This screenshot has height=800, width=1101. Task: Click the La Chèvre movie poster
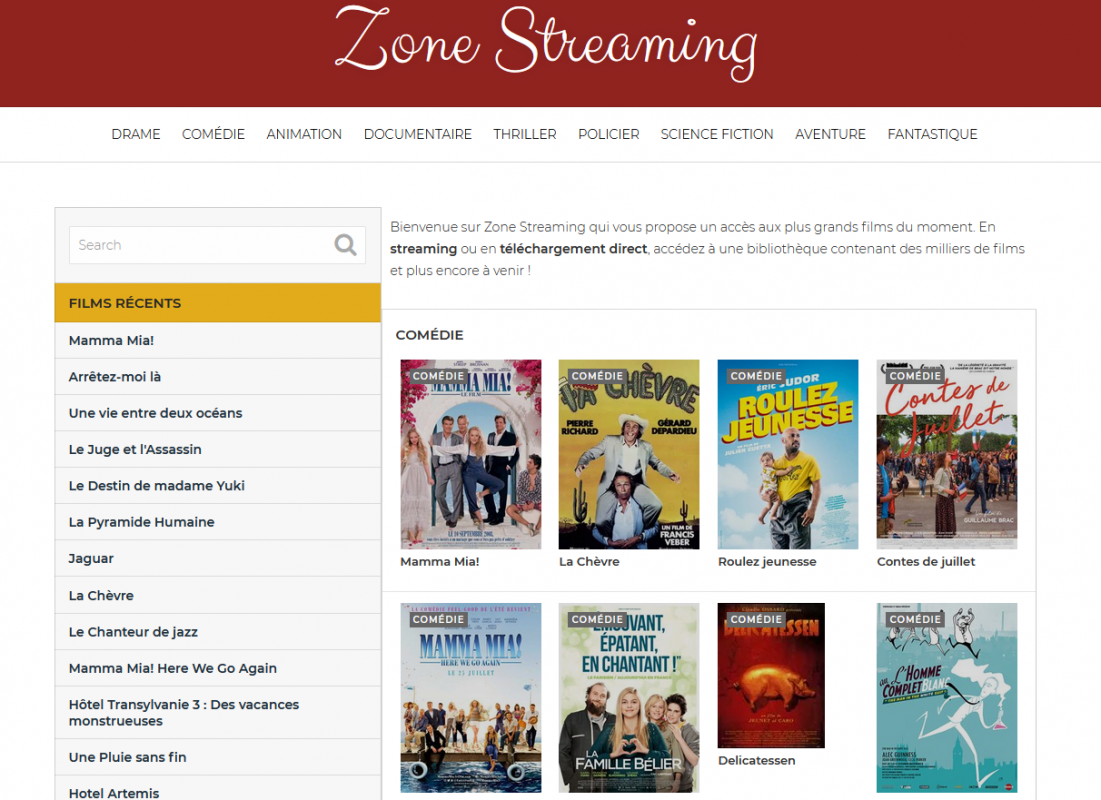(628, 454)
